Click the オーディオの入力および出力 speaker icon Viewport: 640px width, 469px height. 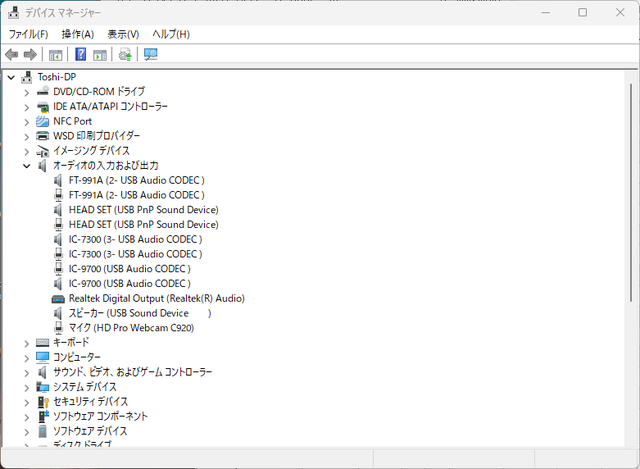42,165
